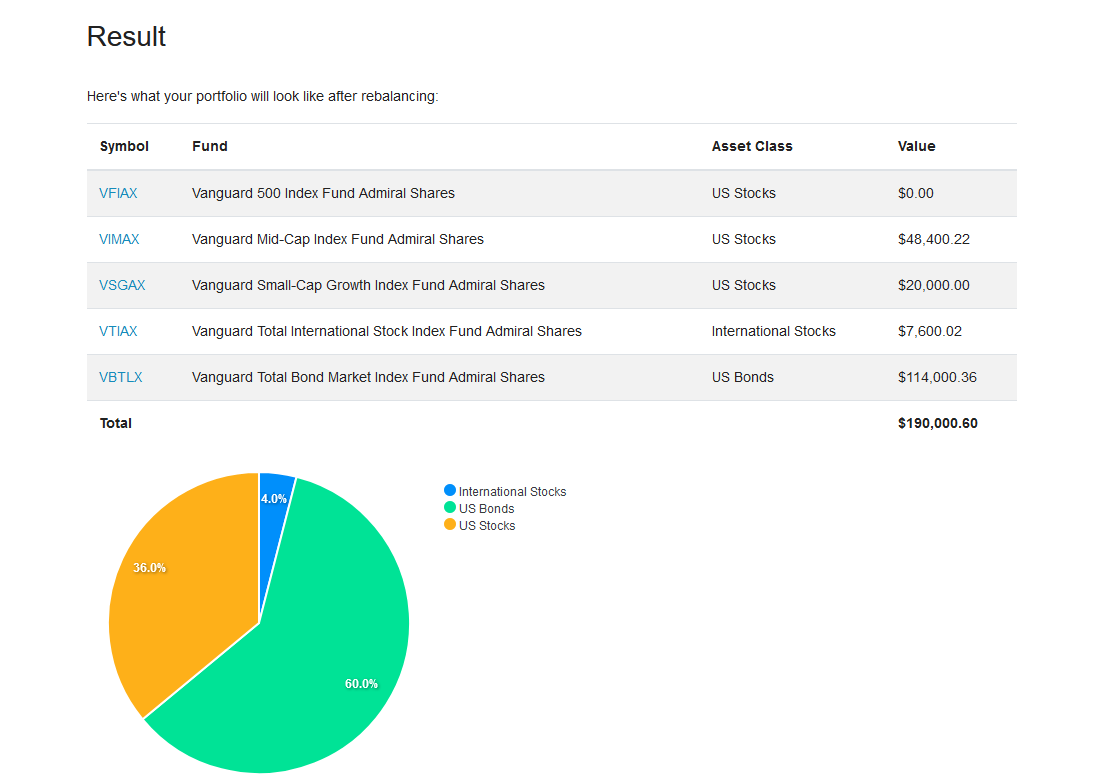The image size is (1111, 782).
Task: Click the Total row label
Action: click(115, 424)
